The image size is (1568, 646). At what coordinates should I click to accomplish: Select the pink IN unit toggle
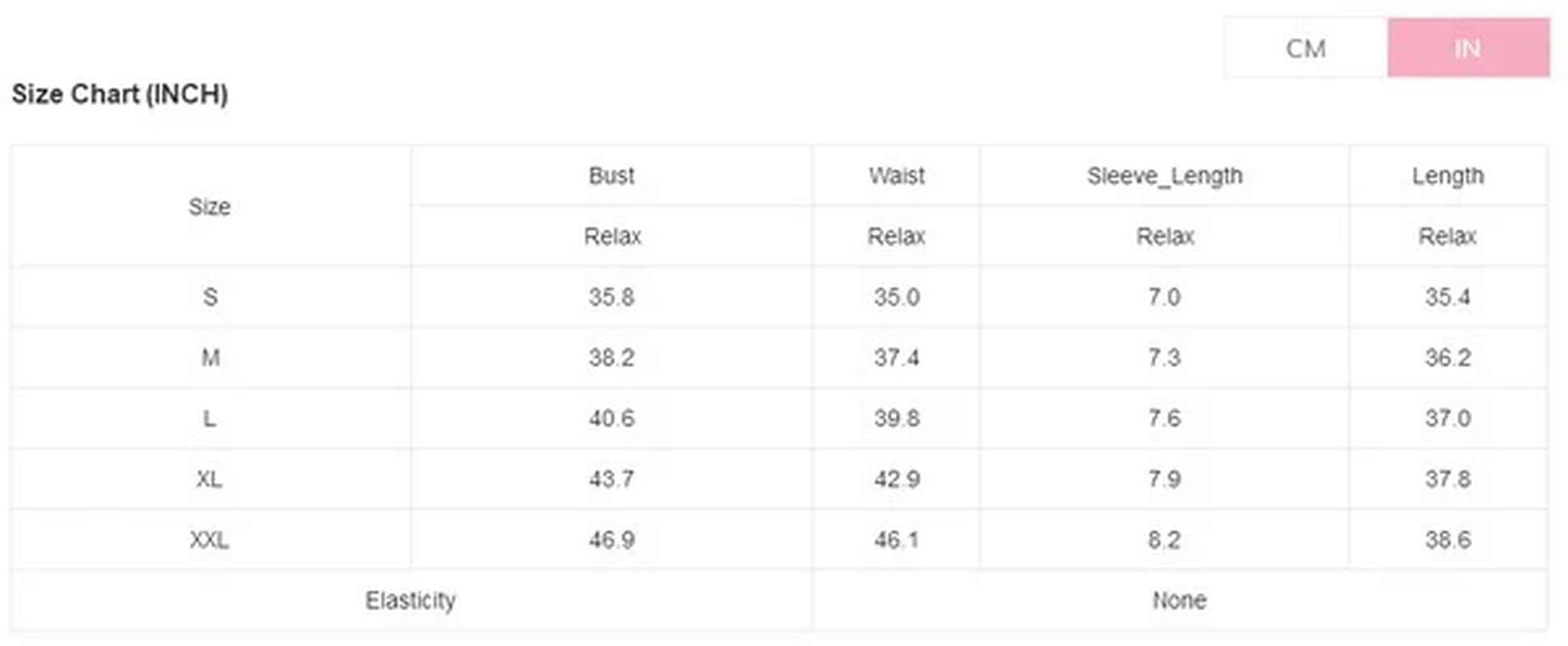point(1467,48)
